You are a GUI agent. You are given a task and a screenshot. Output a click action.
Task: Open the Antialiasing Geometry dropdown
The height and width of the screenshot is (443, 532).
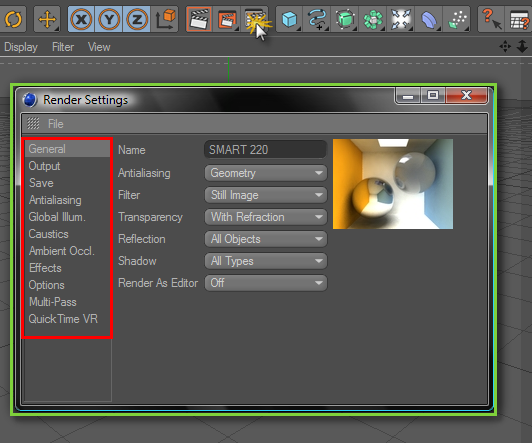[266, 173]
